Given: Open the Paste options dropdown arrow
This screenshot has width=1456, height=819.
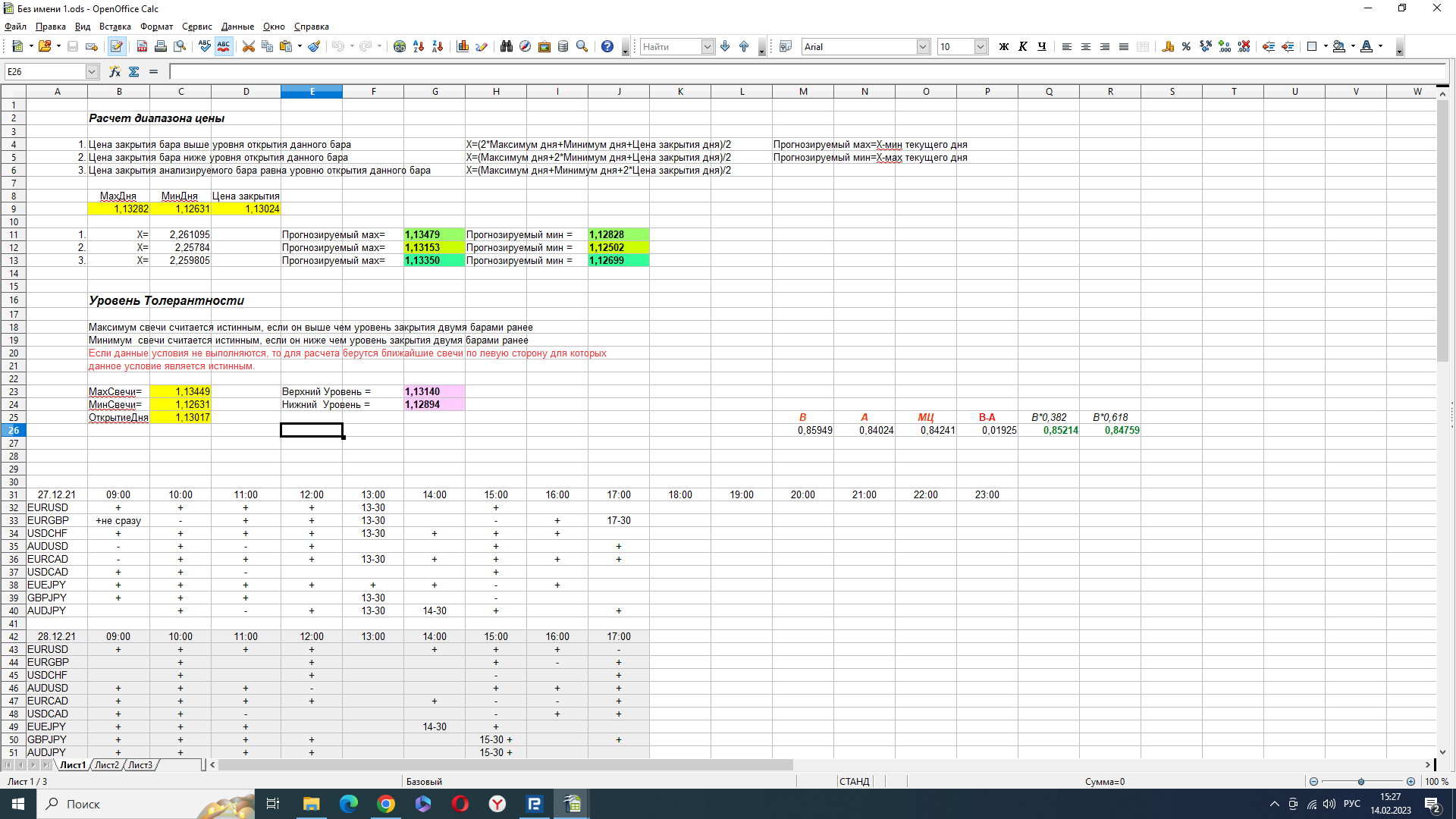Looking at the screenshot, I should tap(300, 47).
